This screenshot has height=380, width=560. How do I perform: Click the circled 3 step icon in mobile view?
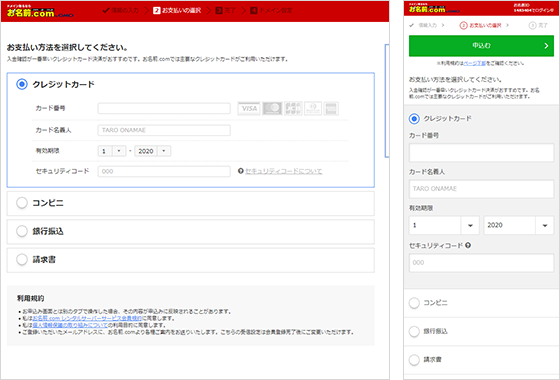tap(532, 25)
